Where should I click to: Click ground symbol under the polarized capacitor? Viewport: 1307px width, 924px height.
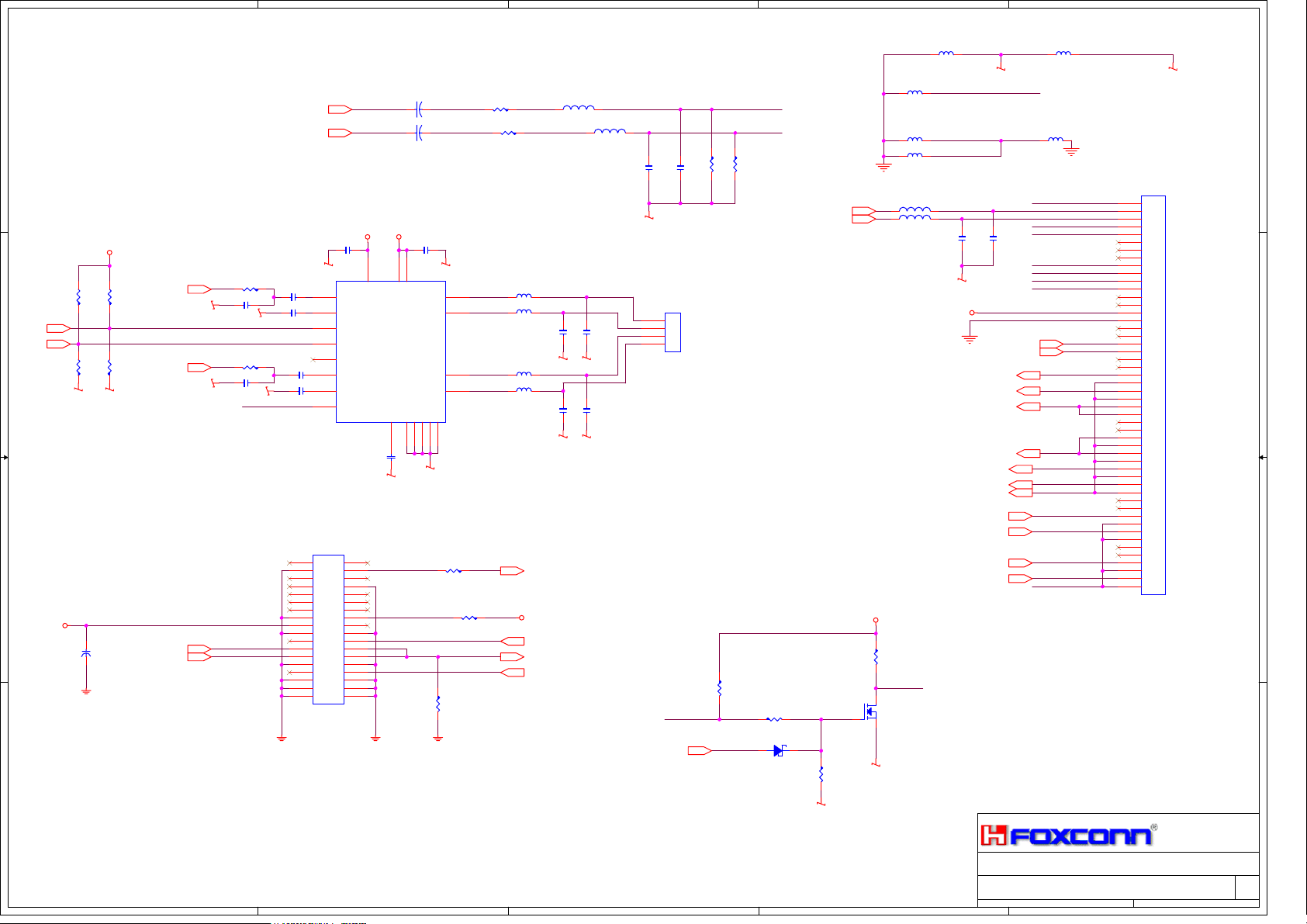coord(86,691)
